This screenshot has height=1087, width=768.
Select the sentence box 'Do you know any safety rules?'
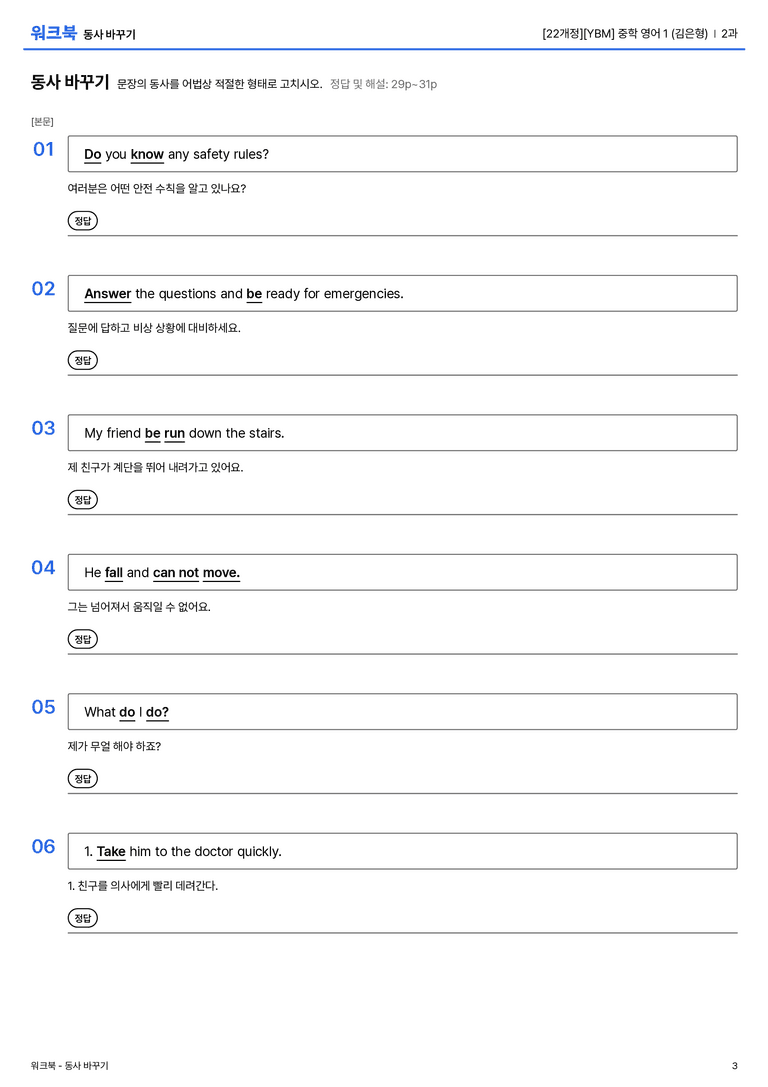coord(402,154)
